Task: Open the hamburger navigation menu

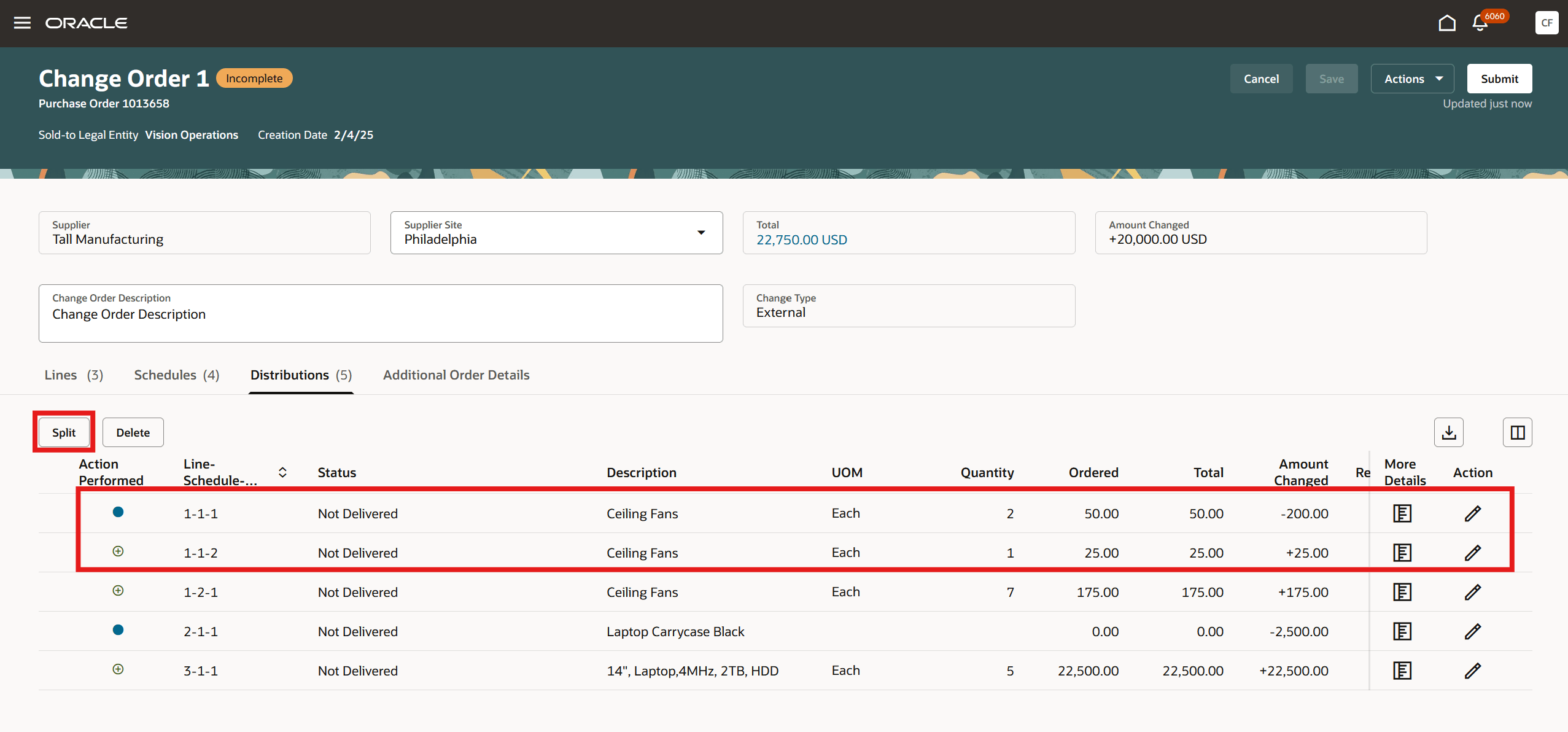Action: [22, 23]
